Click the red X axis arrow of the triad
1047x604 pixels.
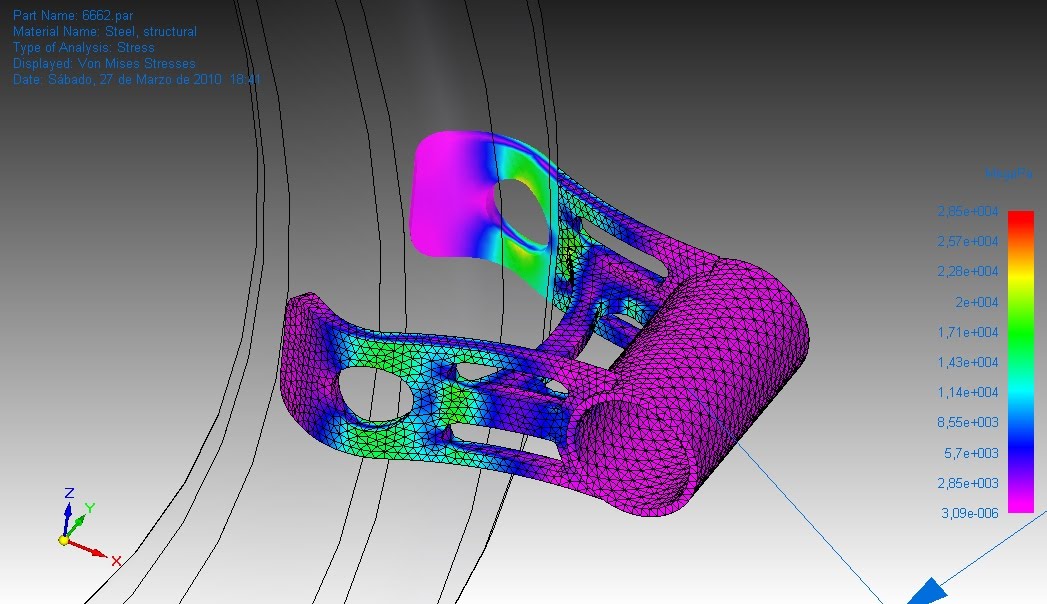click(x=92, y=550)
